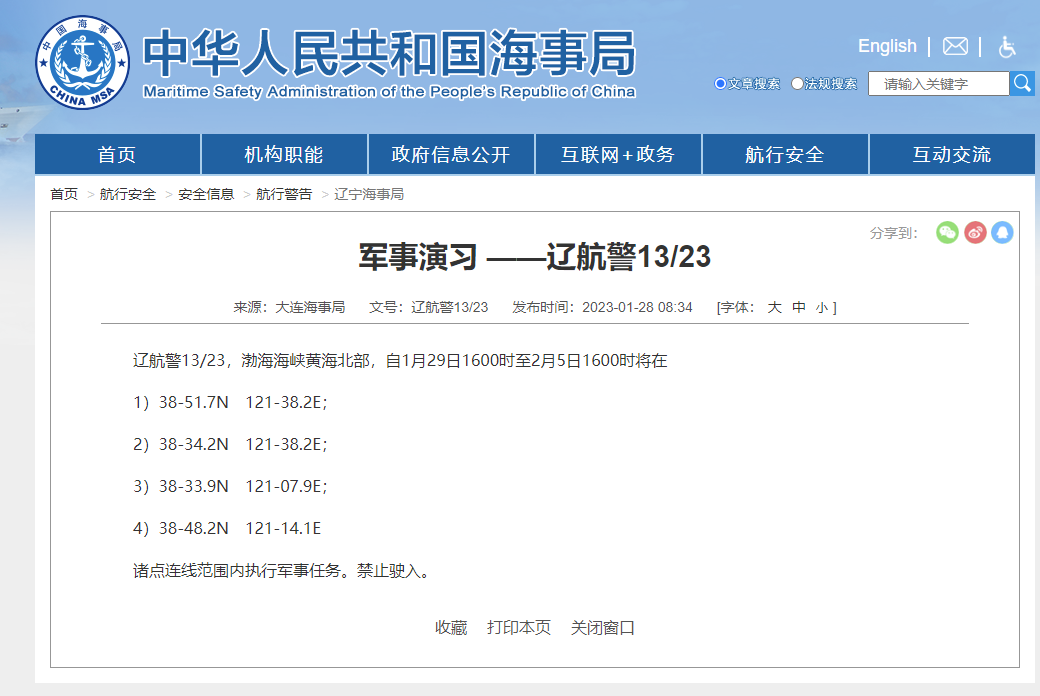Click 关闭窗口 to close the window
Image resolution: width=1040 pixels, height=696 pixels.
603,628
